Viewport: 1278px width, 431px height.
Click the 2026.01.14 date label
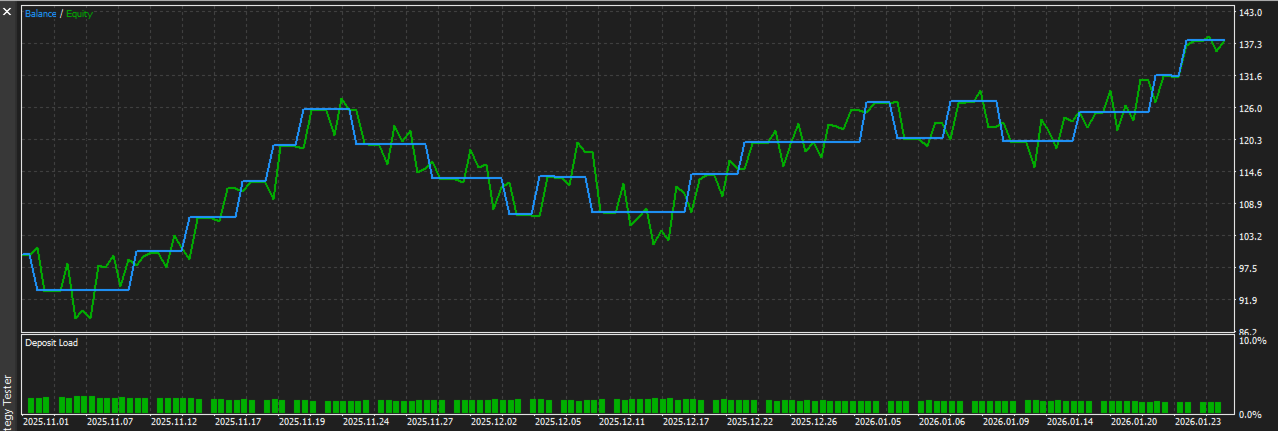(1070, 422)
